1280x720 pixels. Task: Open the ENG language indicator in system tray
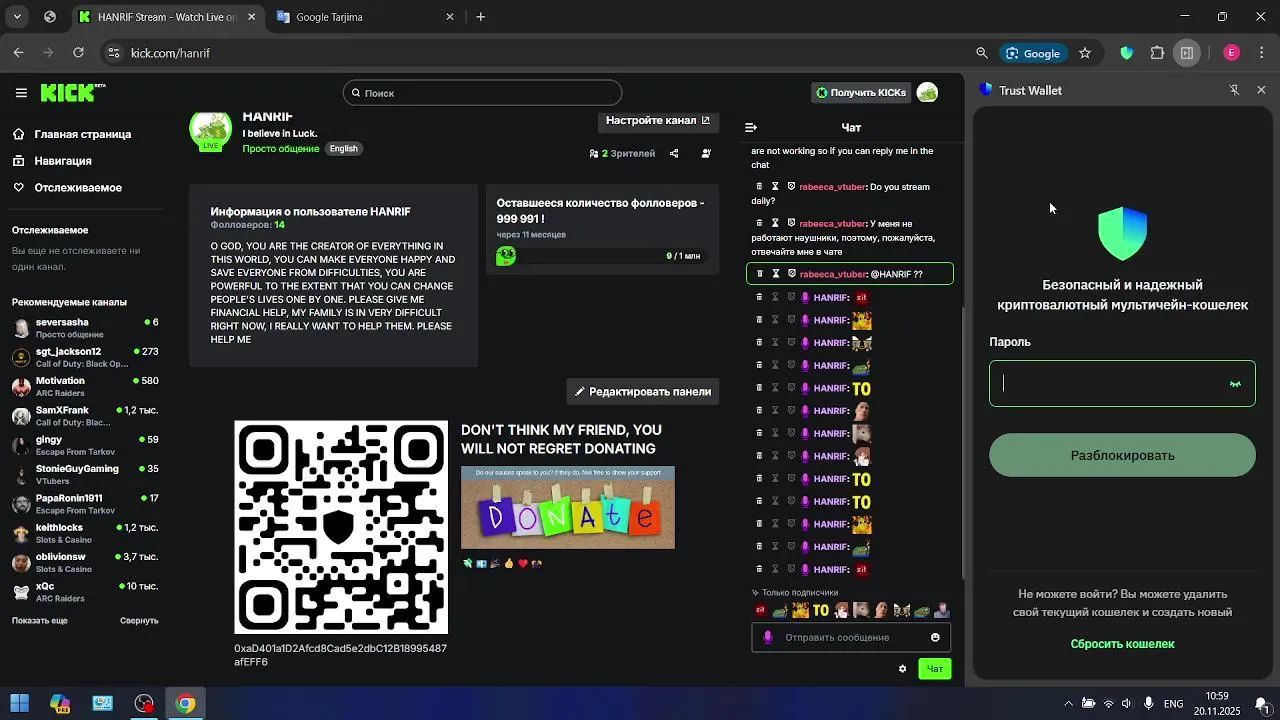[1174, 704]
